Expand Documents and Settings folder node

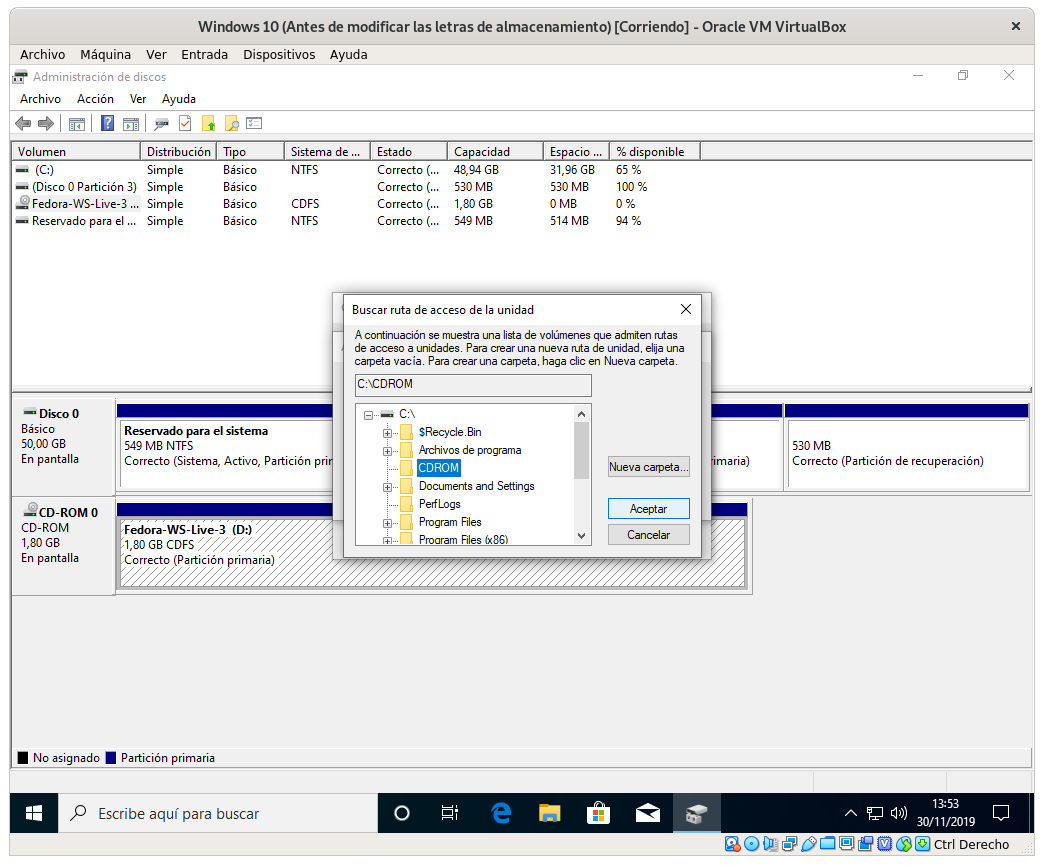tap(387, 486)
